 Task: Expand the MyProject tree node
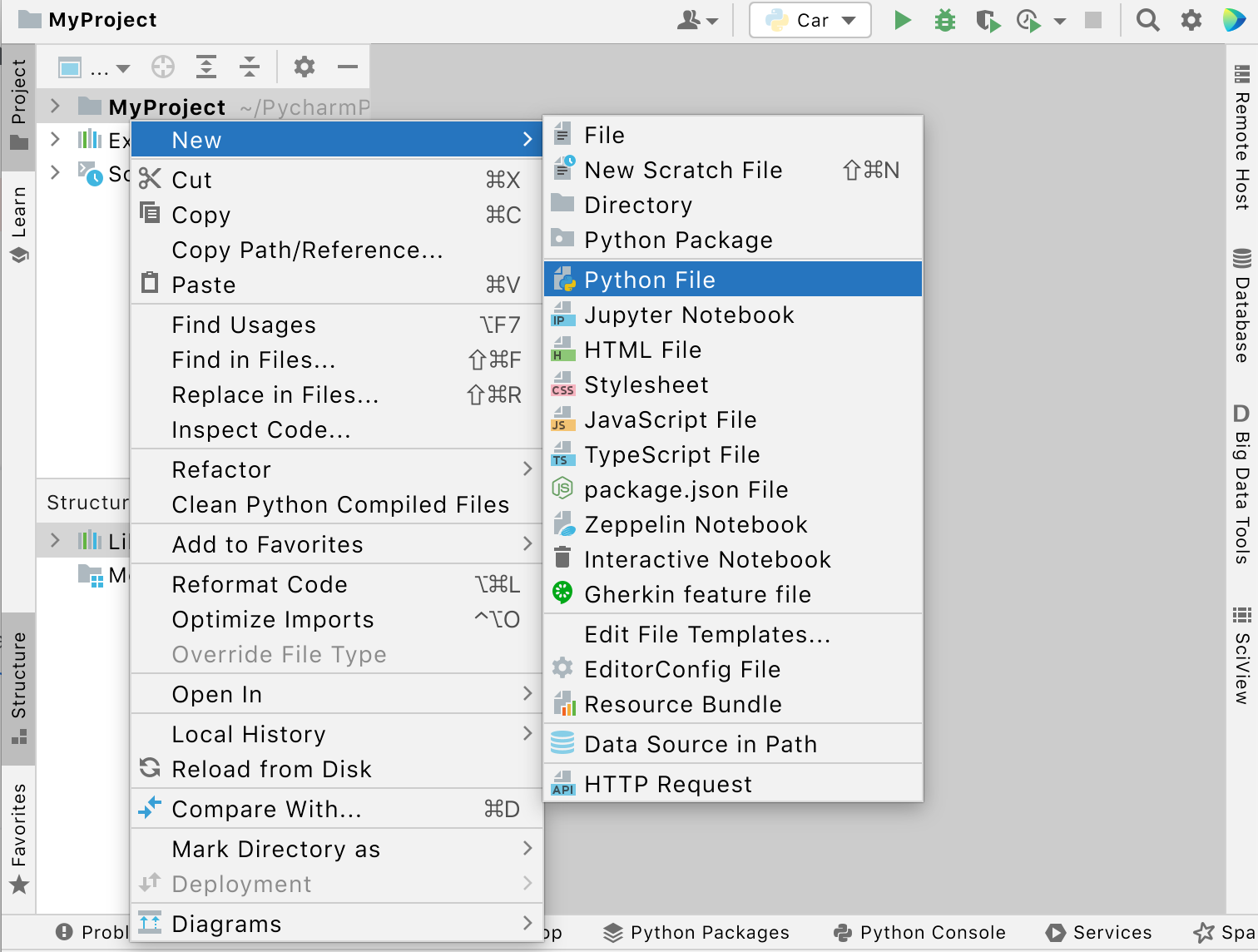click(55, 107)
